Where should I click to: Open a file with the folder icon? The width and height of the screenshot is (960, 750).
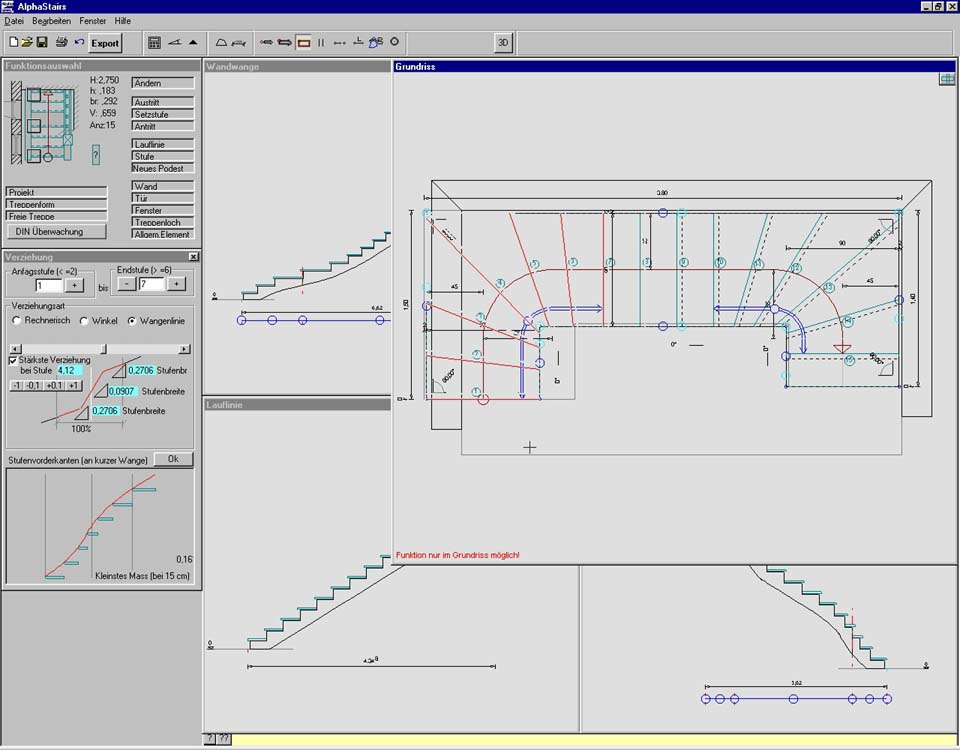(28, 43)
